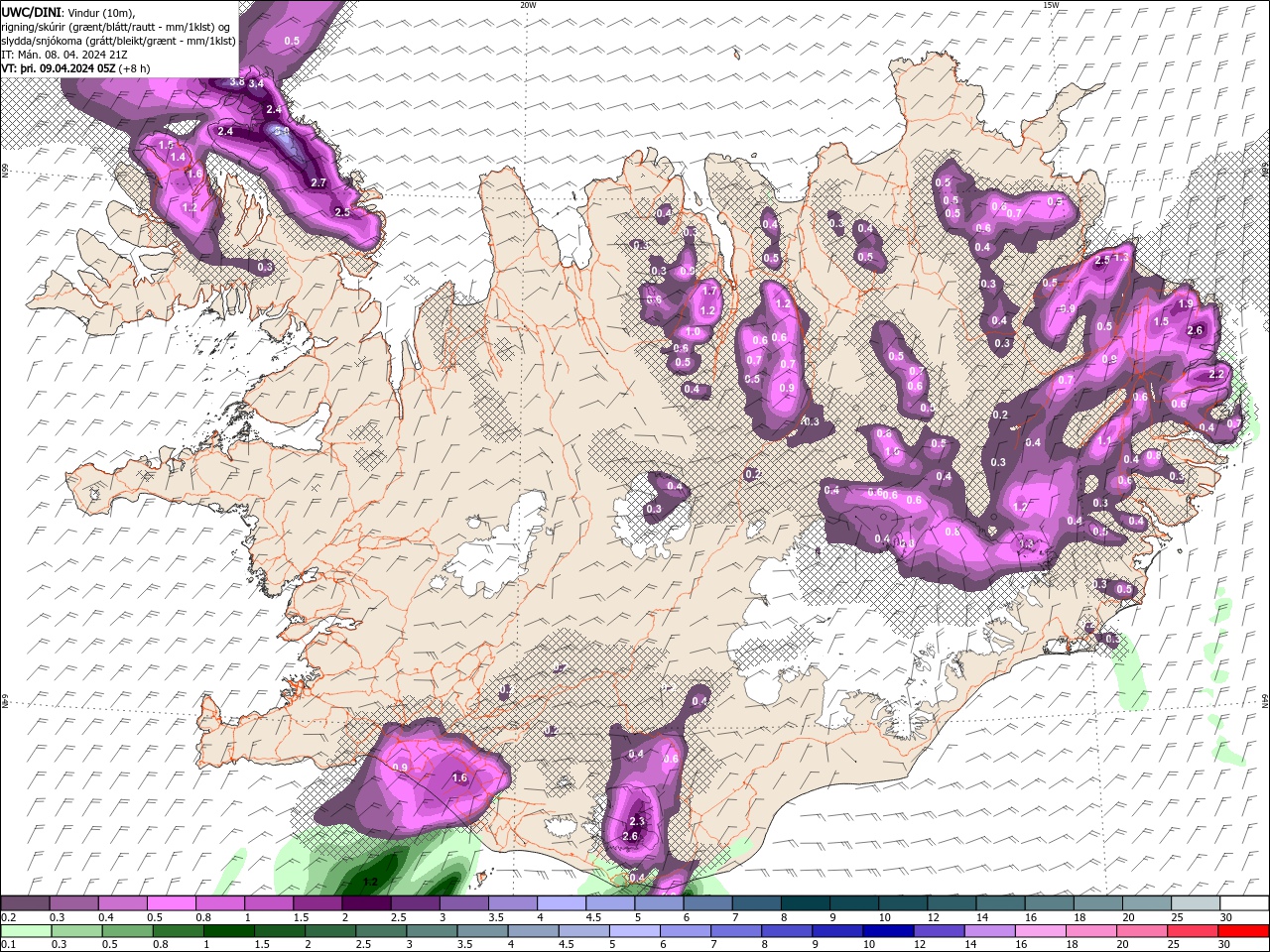Image resolution: width=1270 pixels, height=952 pixels.
Task: Click the '2.2' value in the eastern snow area
Action: coord(1217,374)
